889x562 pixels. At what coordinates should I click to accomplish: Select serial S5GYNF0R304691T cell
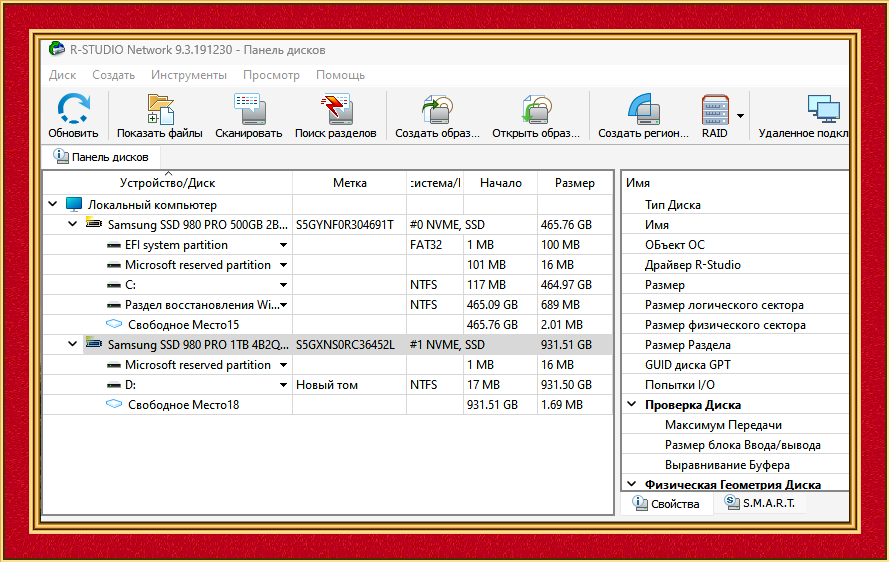pos(349,225)
